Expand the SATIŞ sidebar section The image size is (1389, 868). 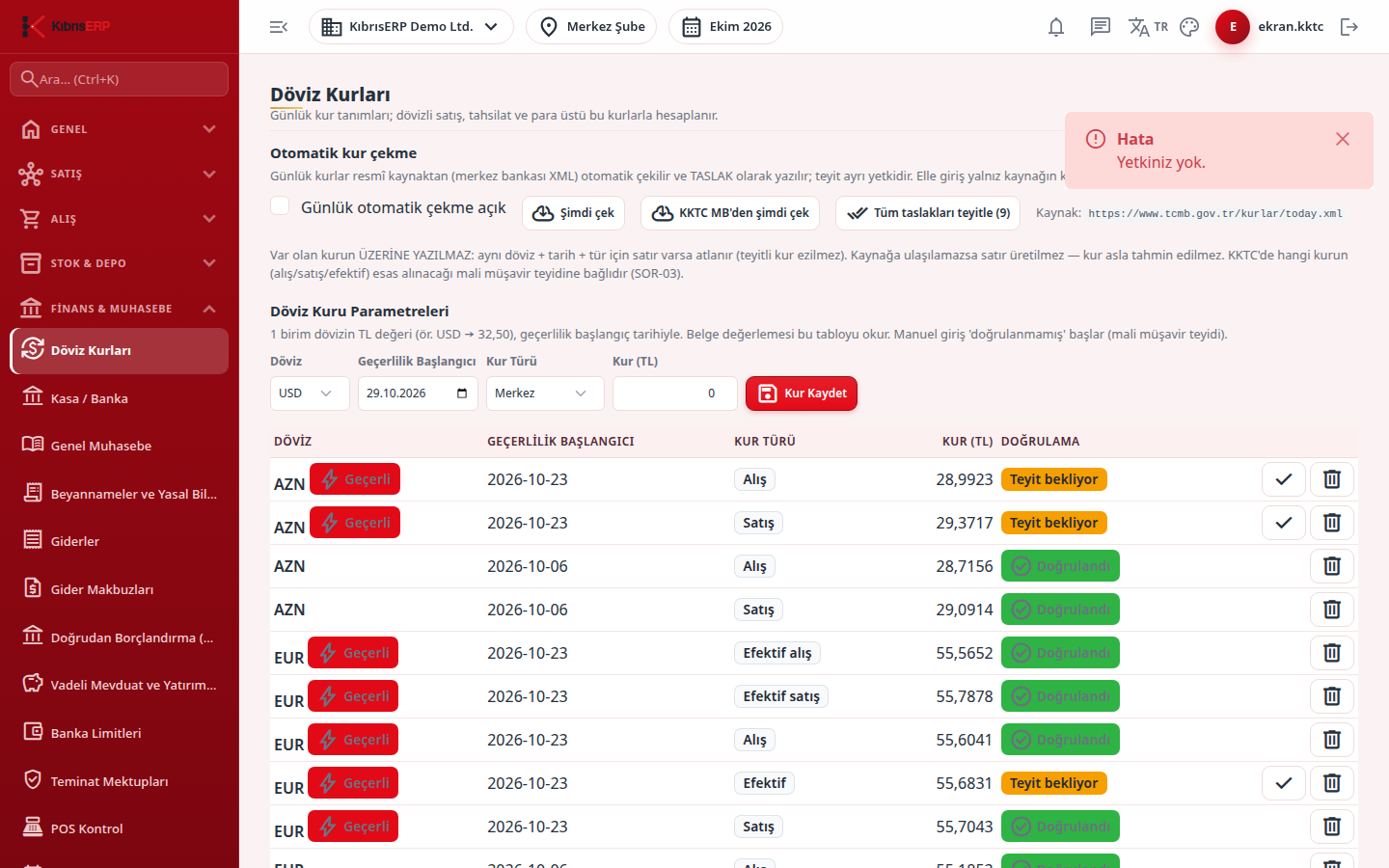point(120,174)
